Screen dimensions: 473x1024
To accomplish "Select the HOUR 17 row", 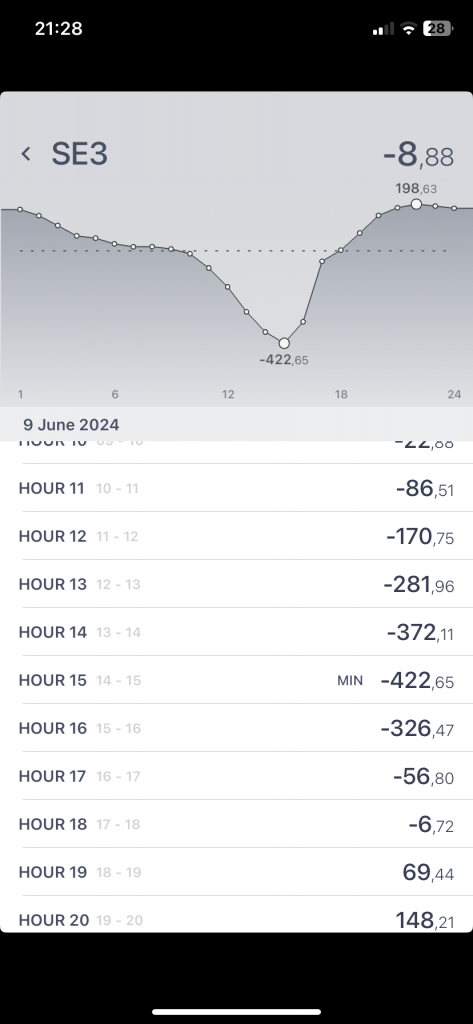I will coord(236,776).
